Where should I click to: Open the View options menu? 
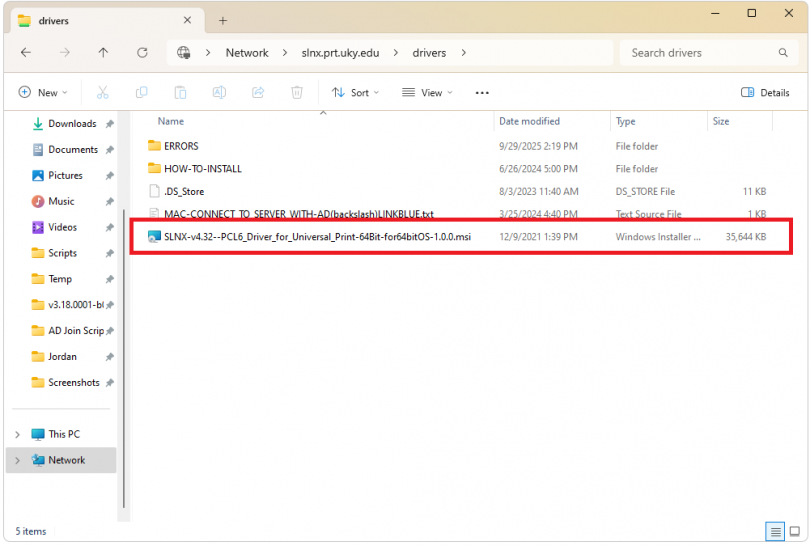coord(427,93)
